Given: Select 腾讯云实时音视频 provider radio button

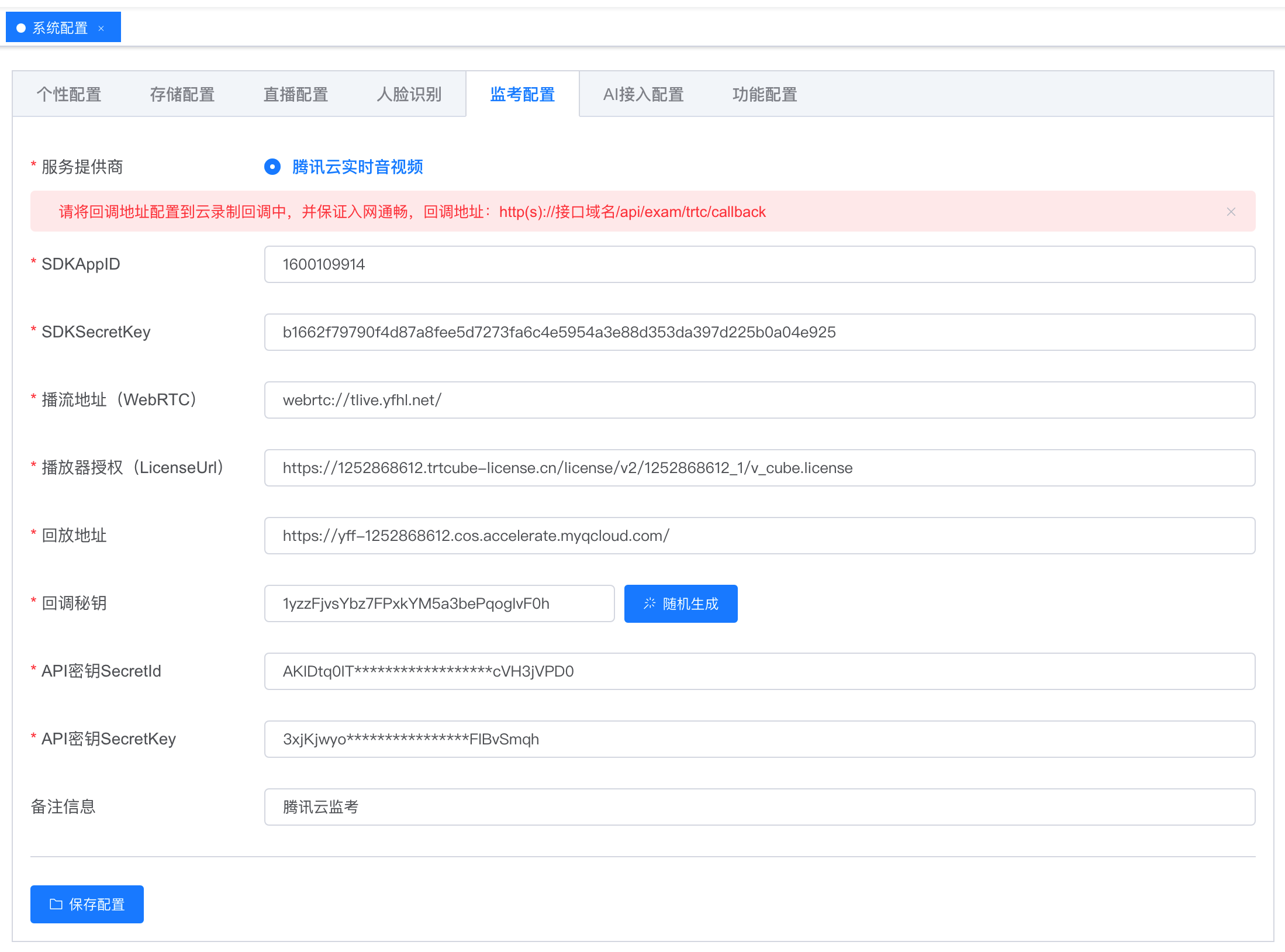Looking at the screenshot, I should (272, 167).
